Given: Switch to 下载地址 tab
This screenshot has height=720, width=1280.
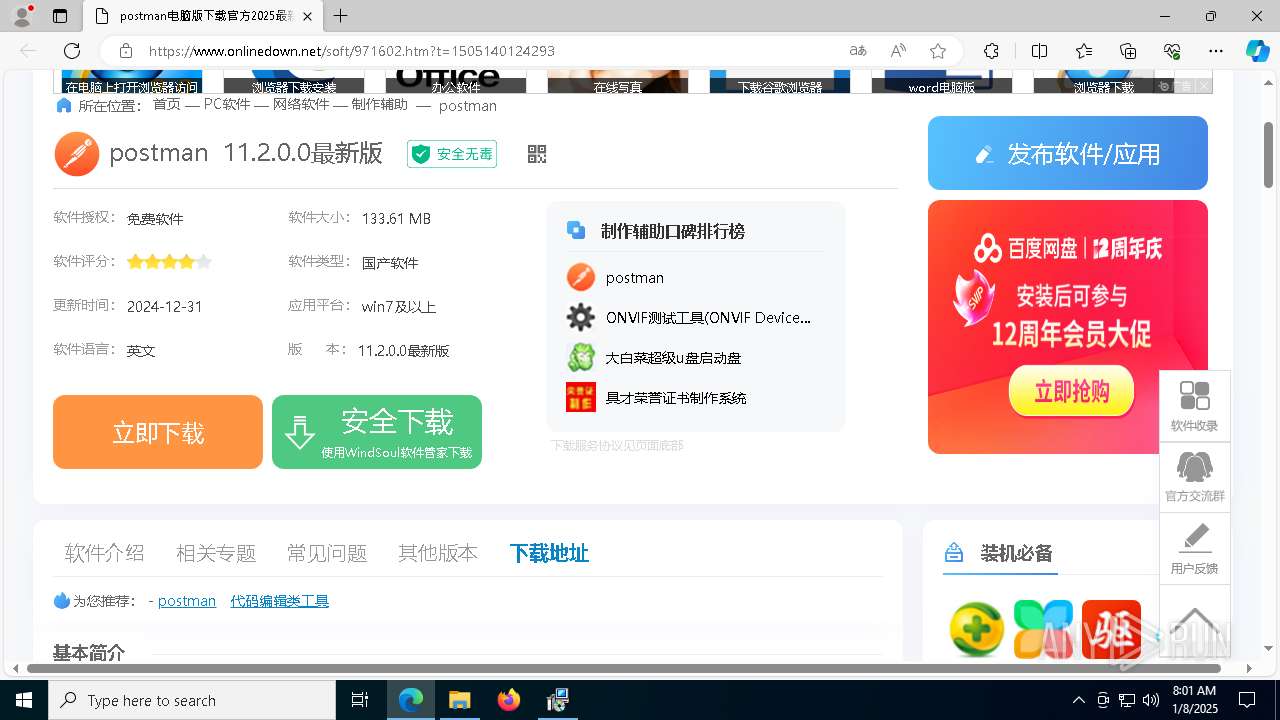Looking at the screenshot, I should click(549, 553).
